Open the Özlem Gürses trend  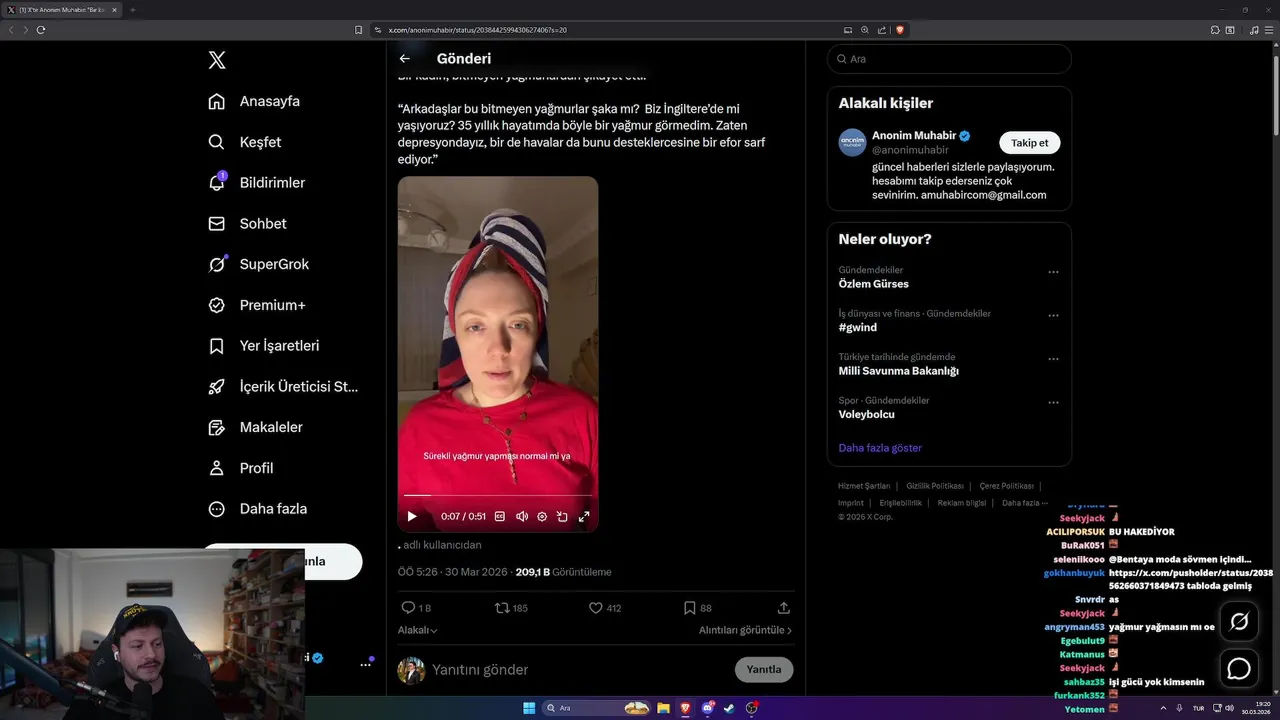coord(874,284)
